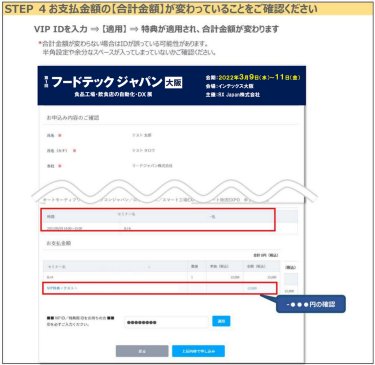The width and height of the screenshot is (375, 365).
Task: Click the blue 適用 apply button
Action: point(221,321)
